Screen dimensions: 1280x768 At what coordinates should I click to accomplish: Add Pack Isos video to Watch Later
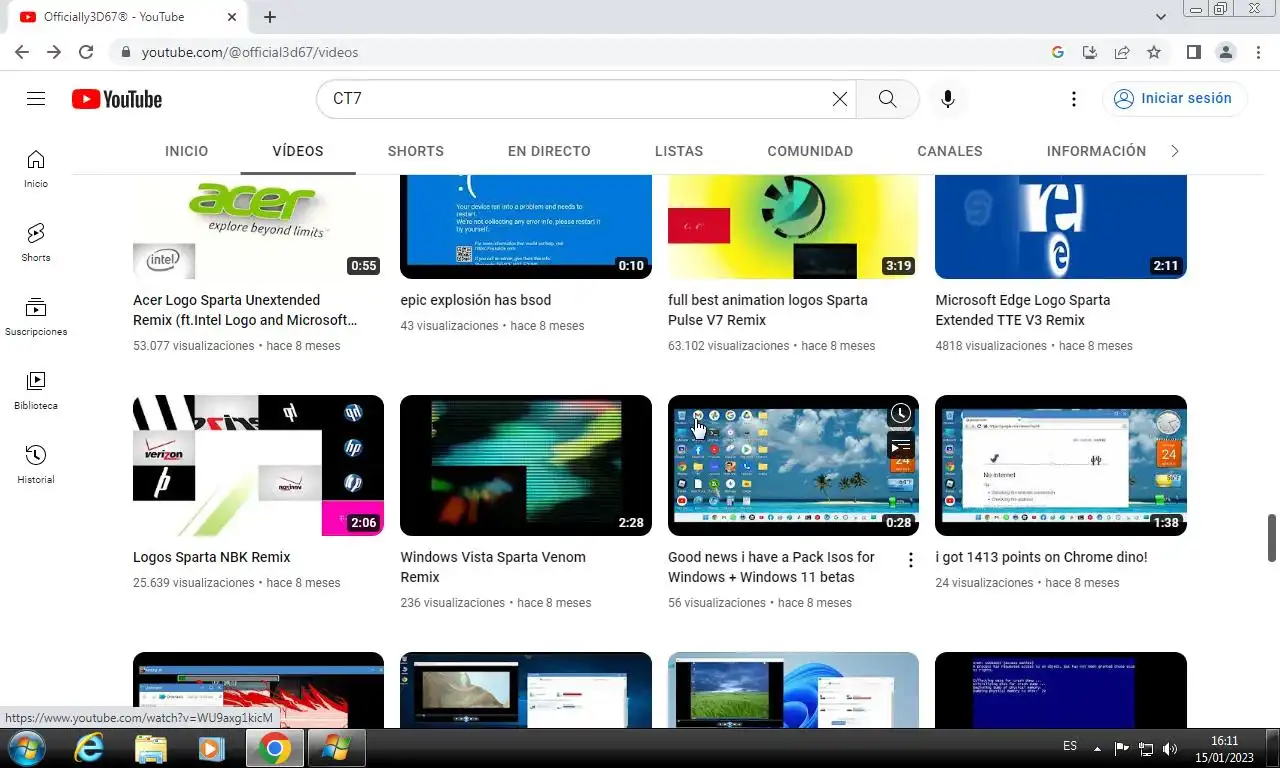[901, 413]
